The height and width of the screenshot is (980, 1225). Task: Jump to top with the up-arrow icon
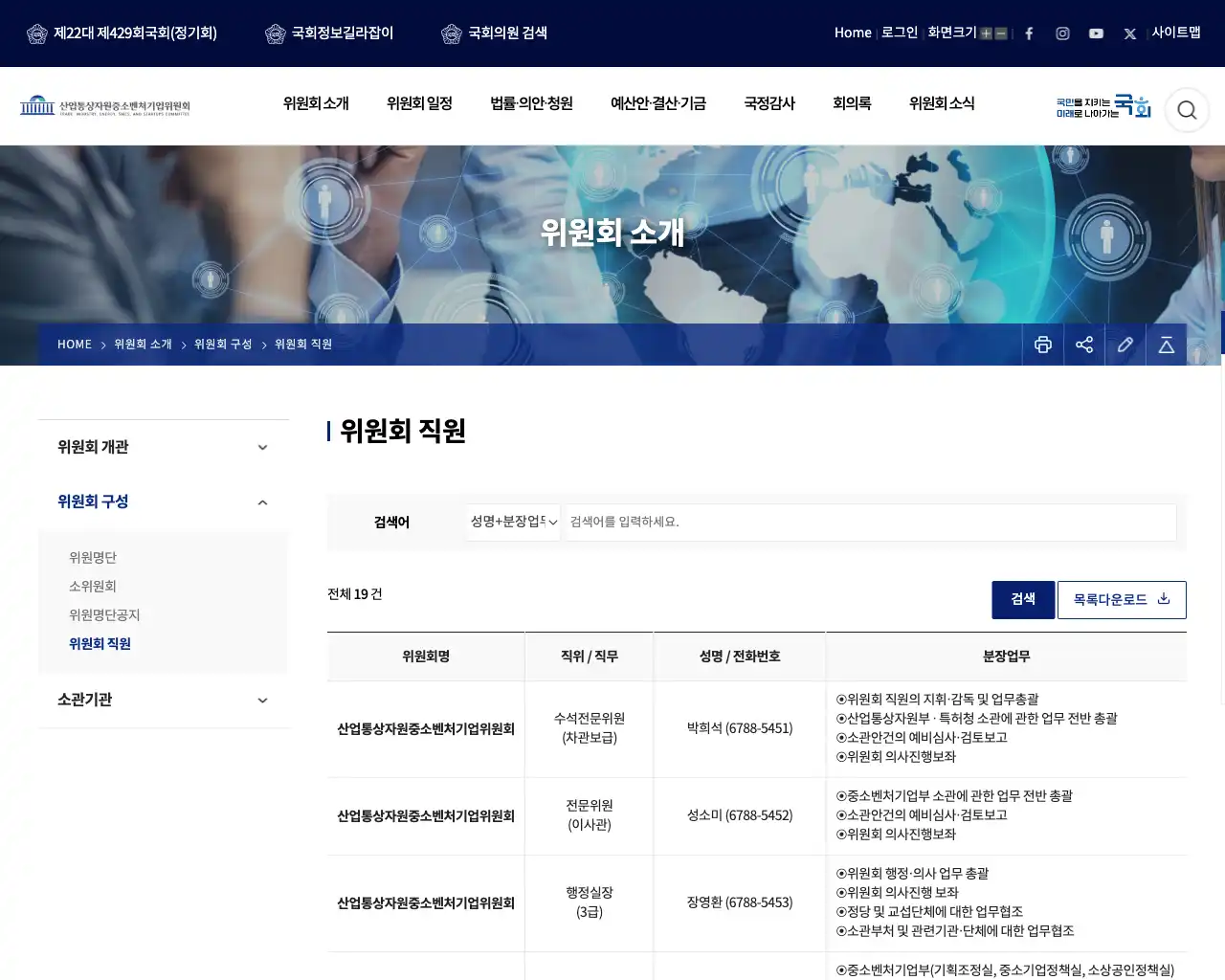point(1167,345)
